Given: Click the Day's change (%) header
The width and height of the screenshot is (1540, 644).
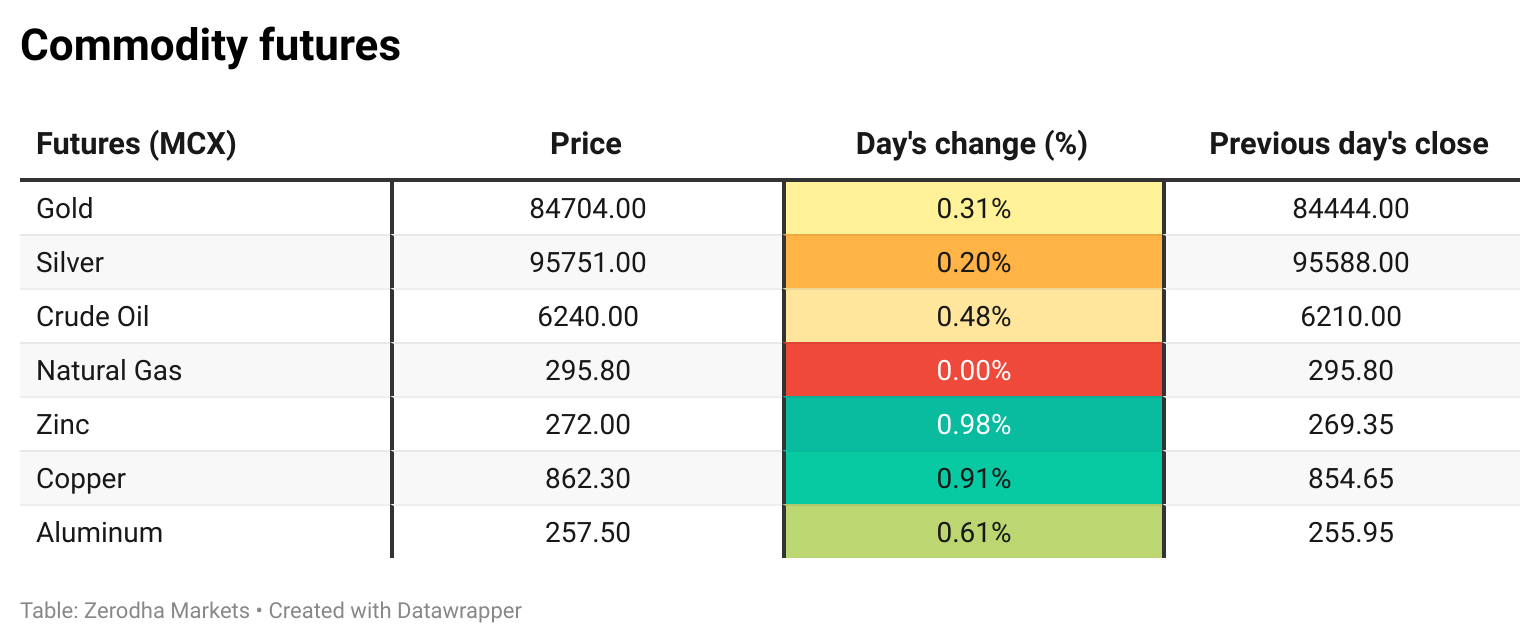Looking at the screenshot, I should pyautogui.click(x=972, y=144).
